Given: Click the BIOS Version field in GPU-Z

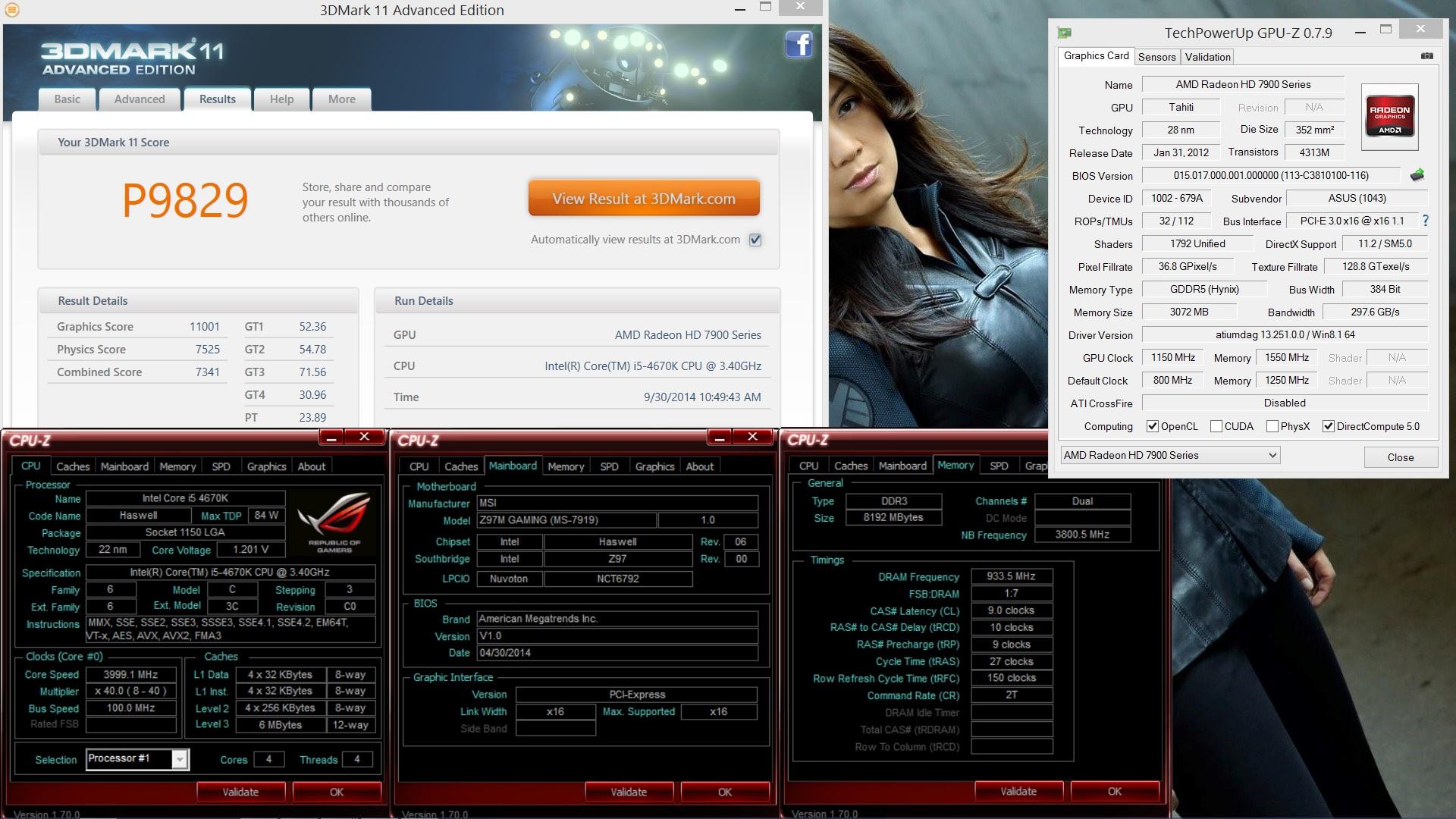Looking at the screenshot, I should coord(1271,175).
